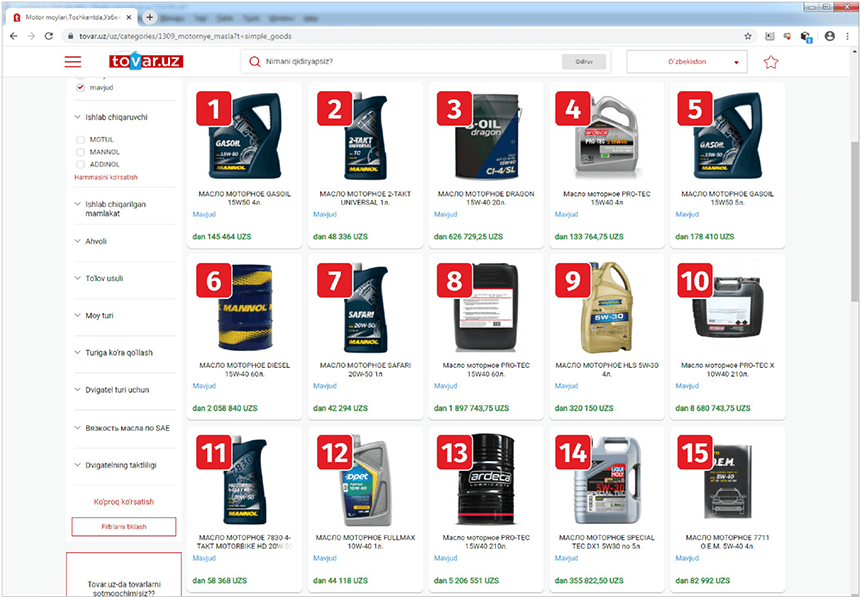
Task: Open 2-TAKT UNIVERSAL 1л product image
Action: pyautogui.click(x=365, y=136)
